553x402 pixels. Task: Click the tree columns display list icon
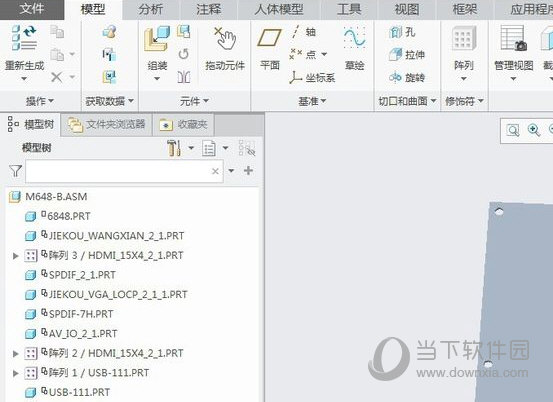[209, 148]
